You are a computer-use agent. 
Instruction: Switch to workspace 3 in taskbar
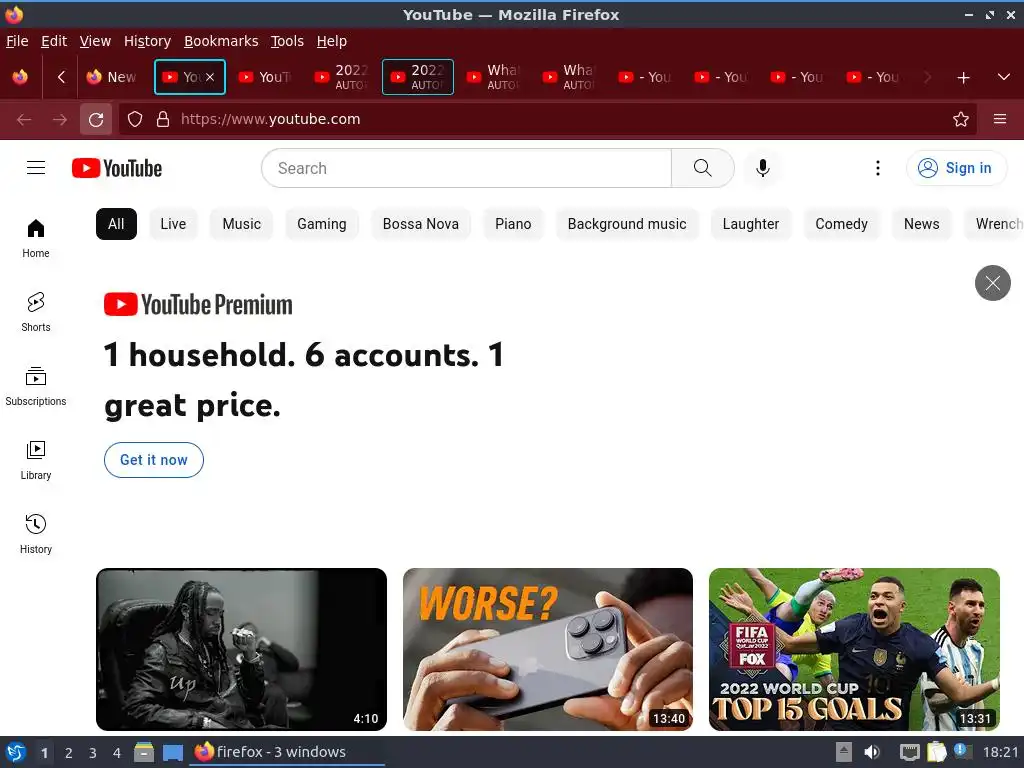[x=93, y=753]
